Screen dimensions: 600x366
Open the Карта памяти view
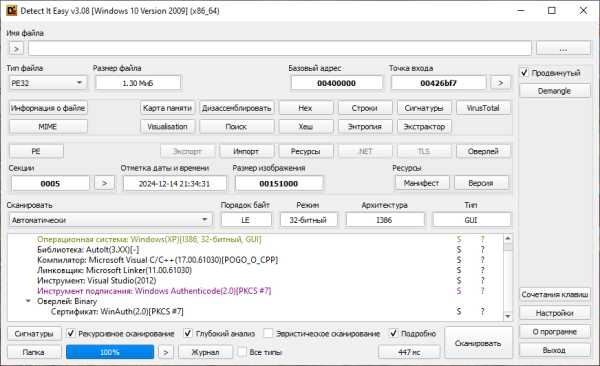pyautogui.click(x=167, y=108)
